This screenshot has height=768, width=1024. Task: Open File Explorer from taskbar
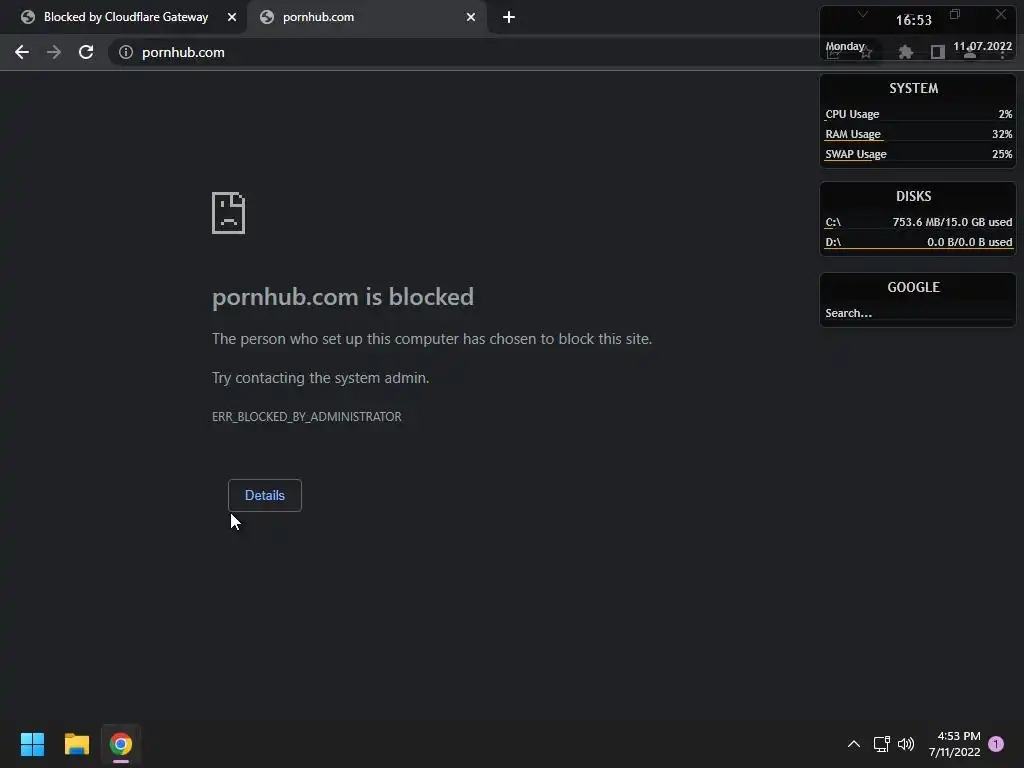pyautogui.click(x=76, y=744)
